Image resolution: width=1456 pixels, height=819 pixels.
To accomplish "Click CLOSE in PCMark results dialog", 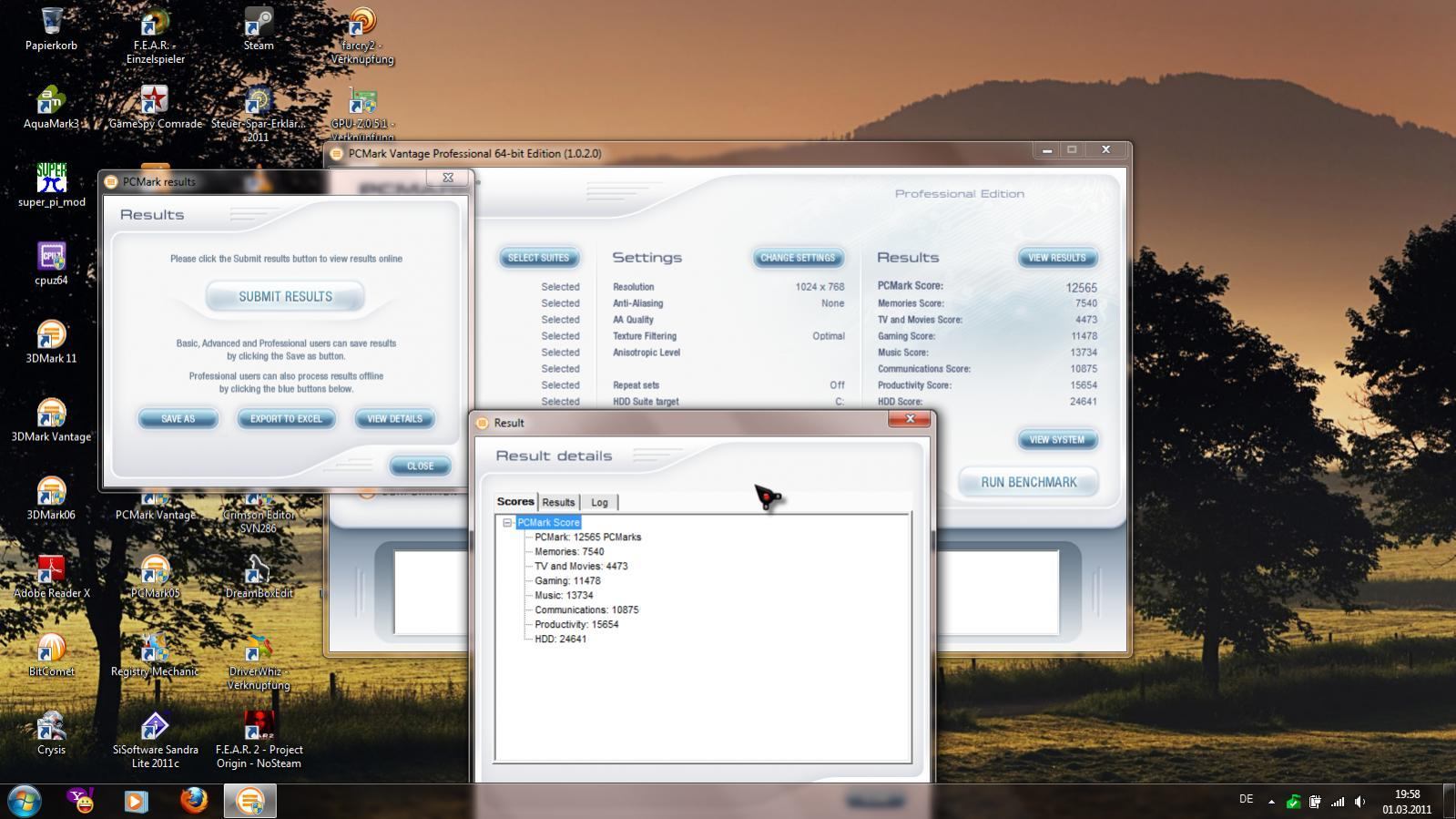I will pos(420,466).
